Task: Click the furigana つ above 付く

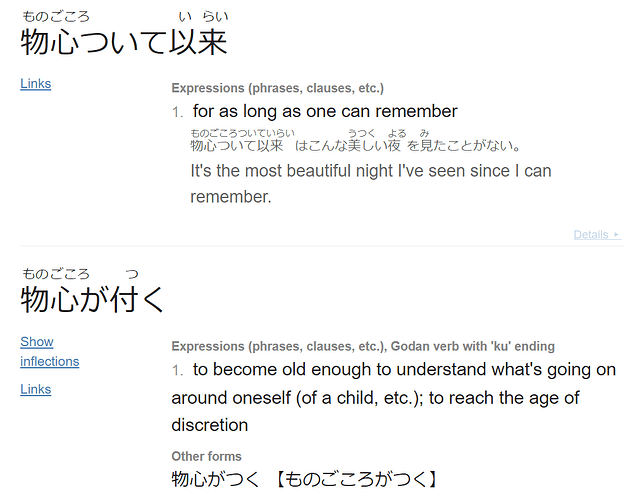Action: (132, 274)
